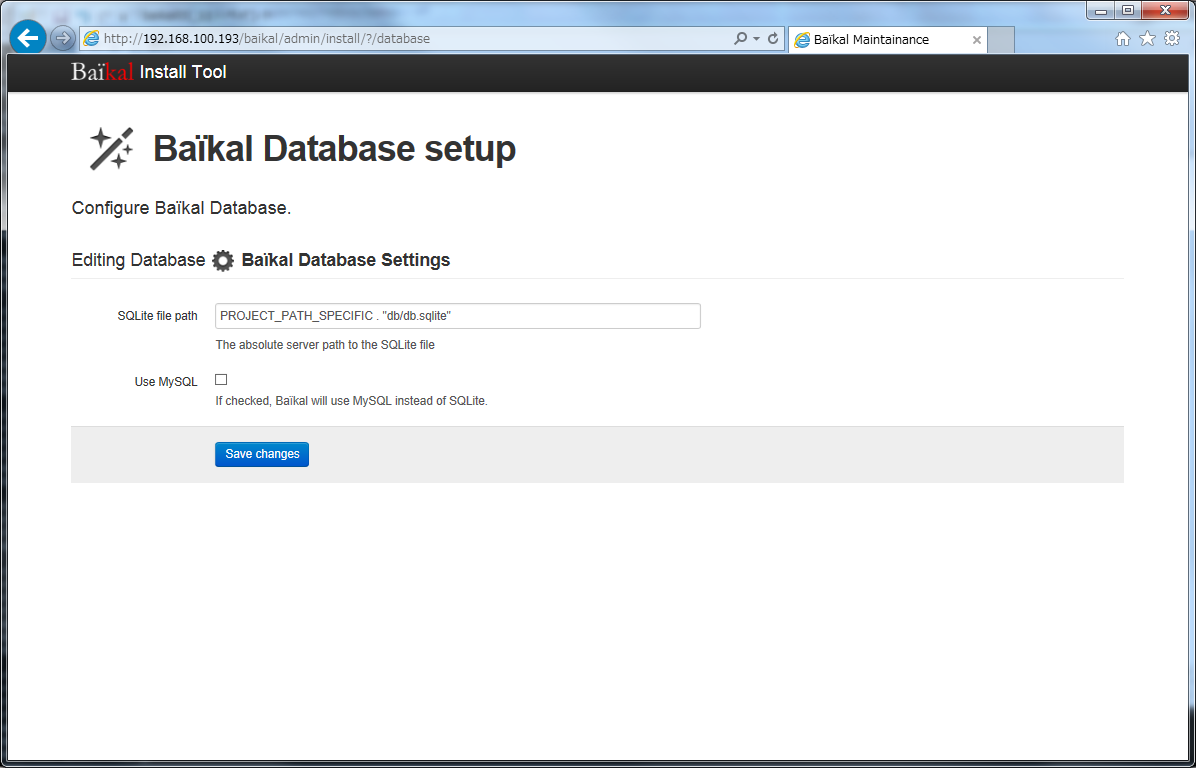Screen dimensions: 1196x768
Task: Close the Baïkal Maintainance tab
Action: pyautogui.click(x=976, y=40)
